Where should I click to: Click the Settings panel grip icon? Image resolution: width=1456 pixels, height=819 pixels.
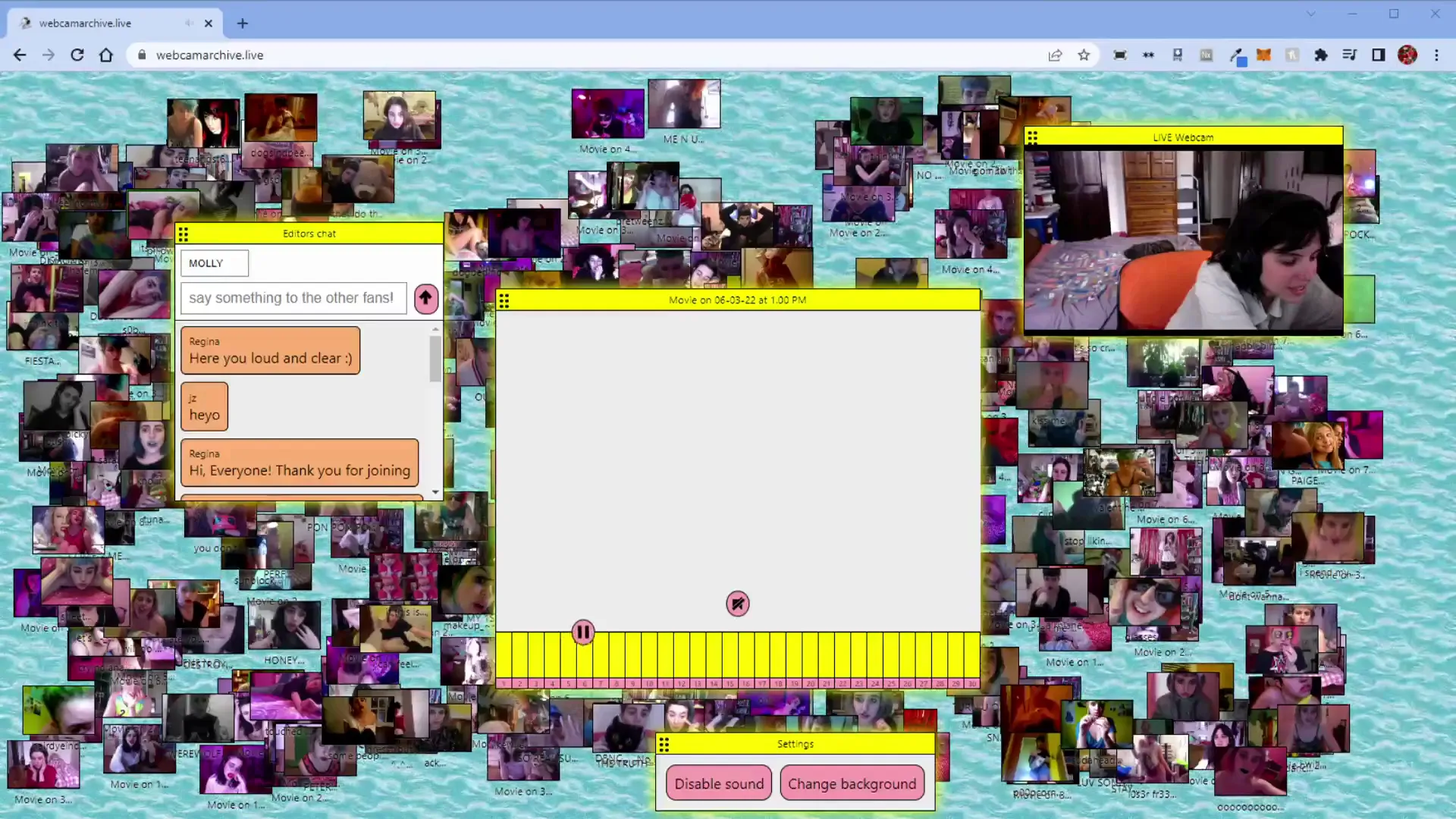click(x=664, y=744)
